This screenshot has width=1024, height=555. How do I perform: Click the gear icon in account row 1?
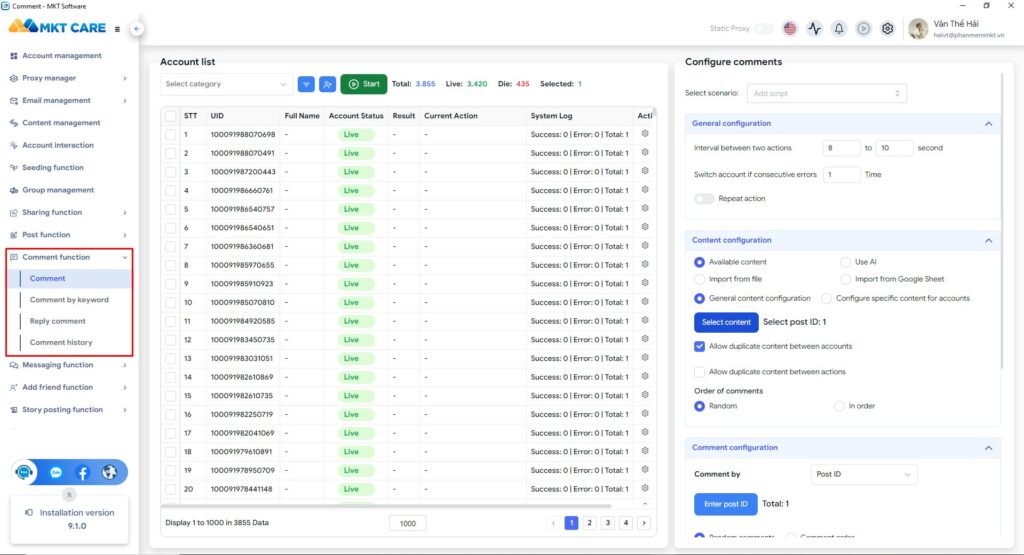(x=645, y=134)
